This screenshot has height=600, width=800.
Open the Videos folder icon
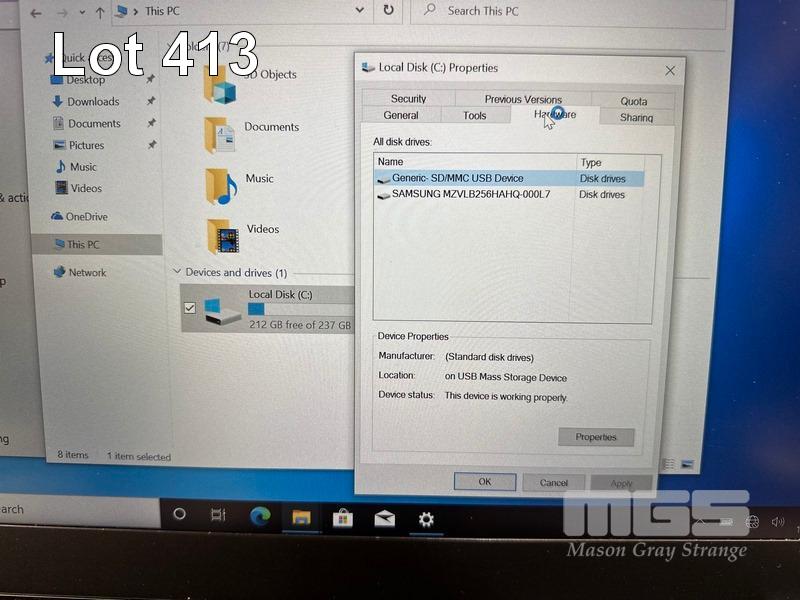[x=222, y=235]
